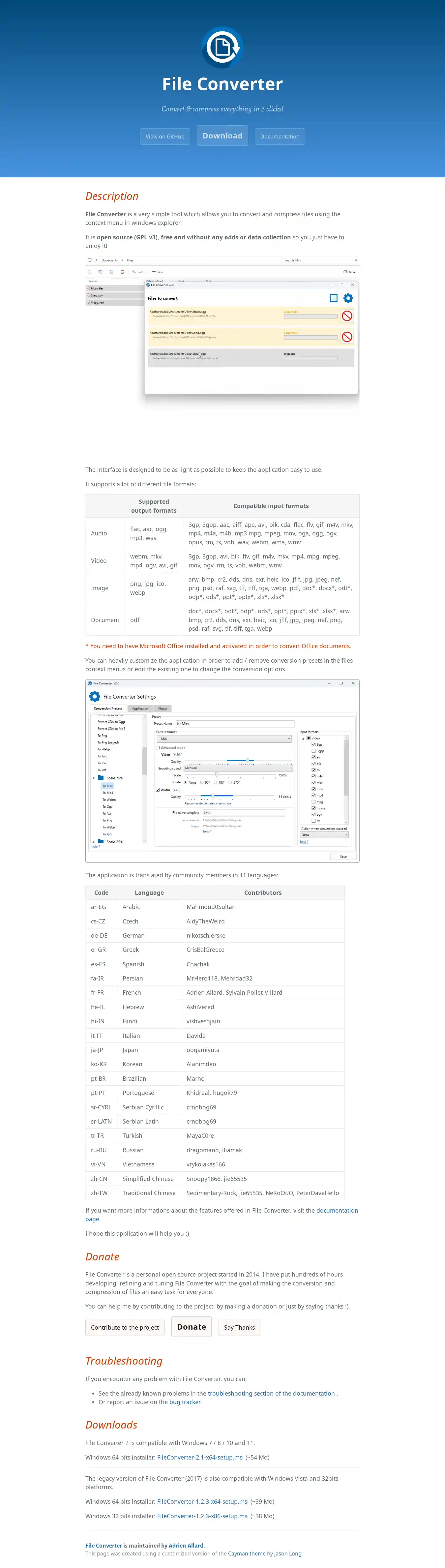Click the Download button in header

click(x=222, y=136)
